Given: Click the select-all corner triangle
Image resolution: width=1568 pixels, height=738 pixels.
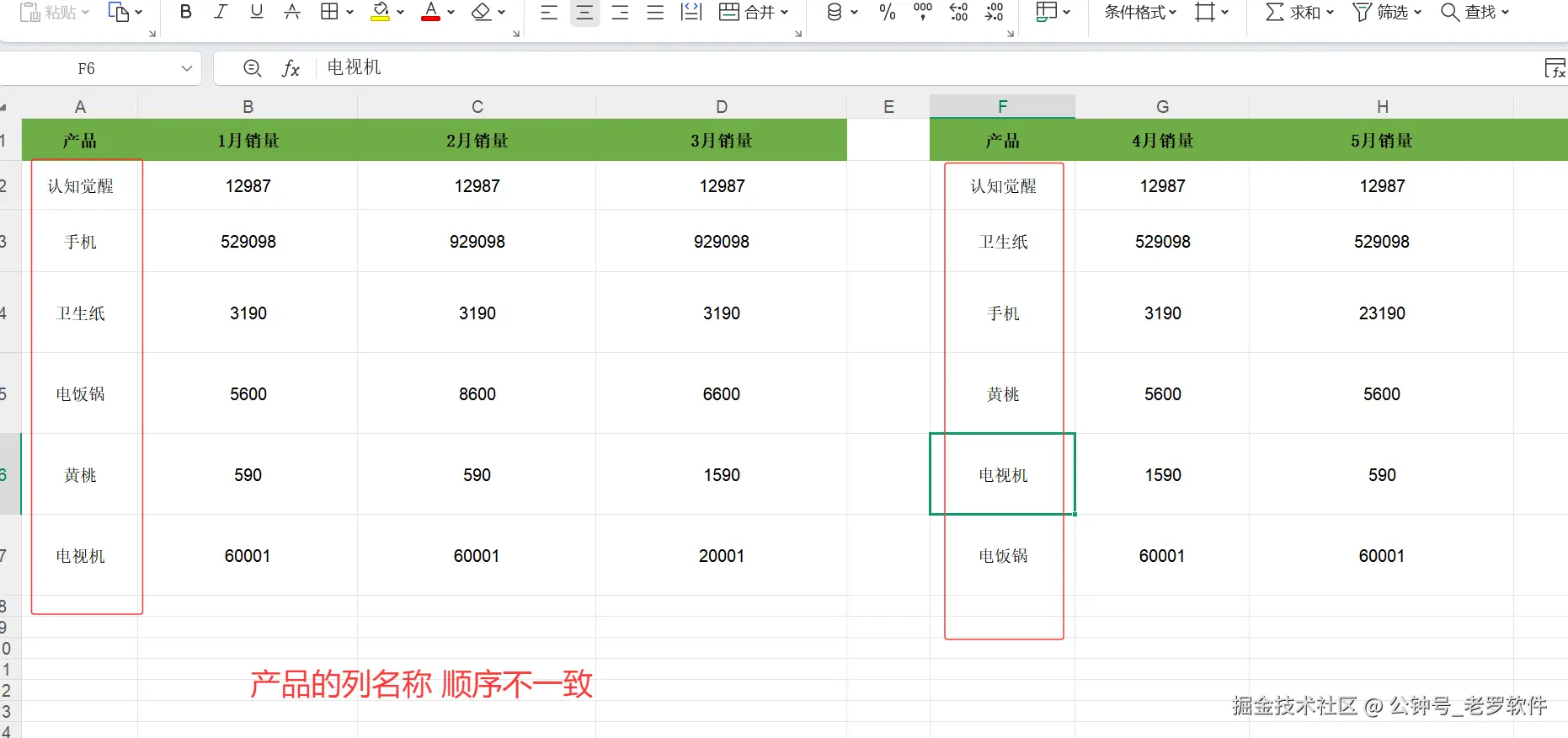Looking at the screenshot, I should (x=4, y=107).
